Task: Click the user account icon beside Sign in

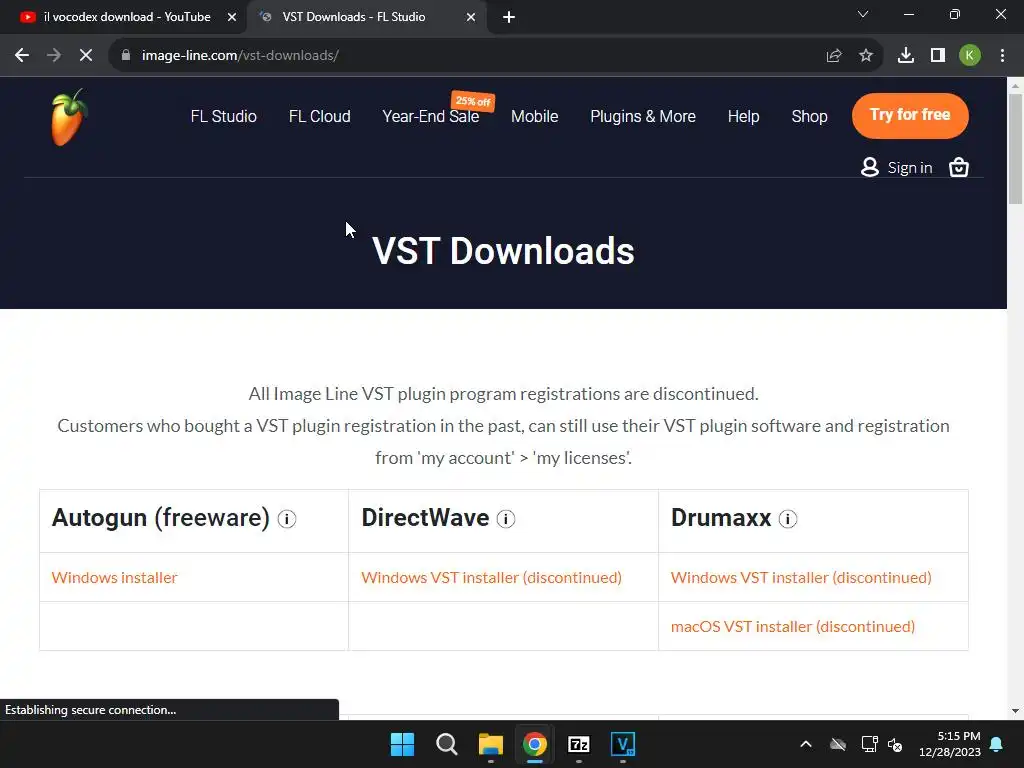Action: [869, 167]
